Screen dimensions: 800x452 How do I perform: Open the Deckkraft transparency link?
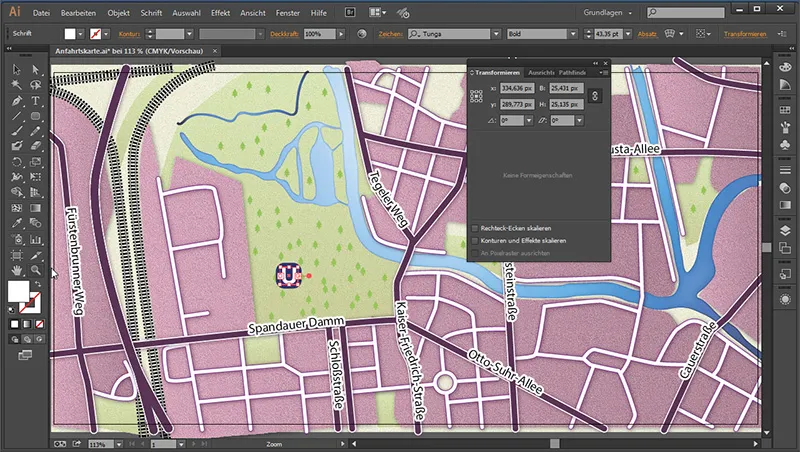(284, 34)
